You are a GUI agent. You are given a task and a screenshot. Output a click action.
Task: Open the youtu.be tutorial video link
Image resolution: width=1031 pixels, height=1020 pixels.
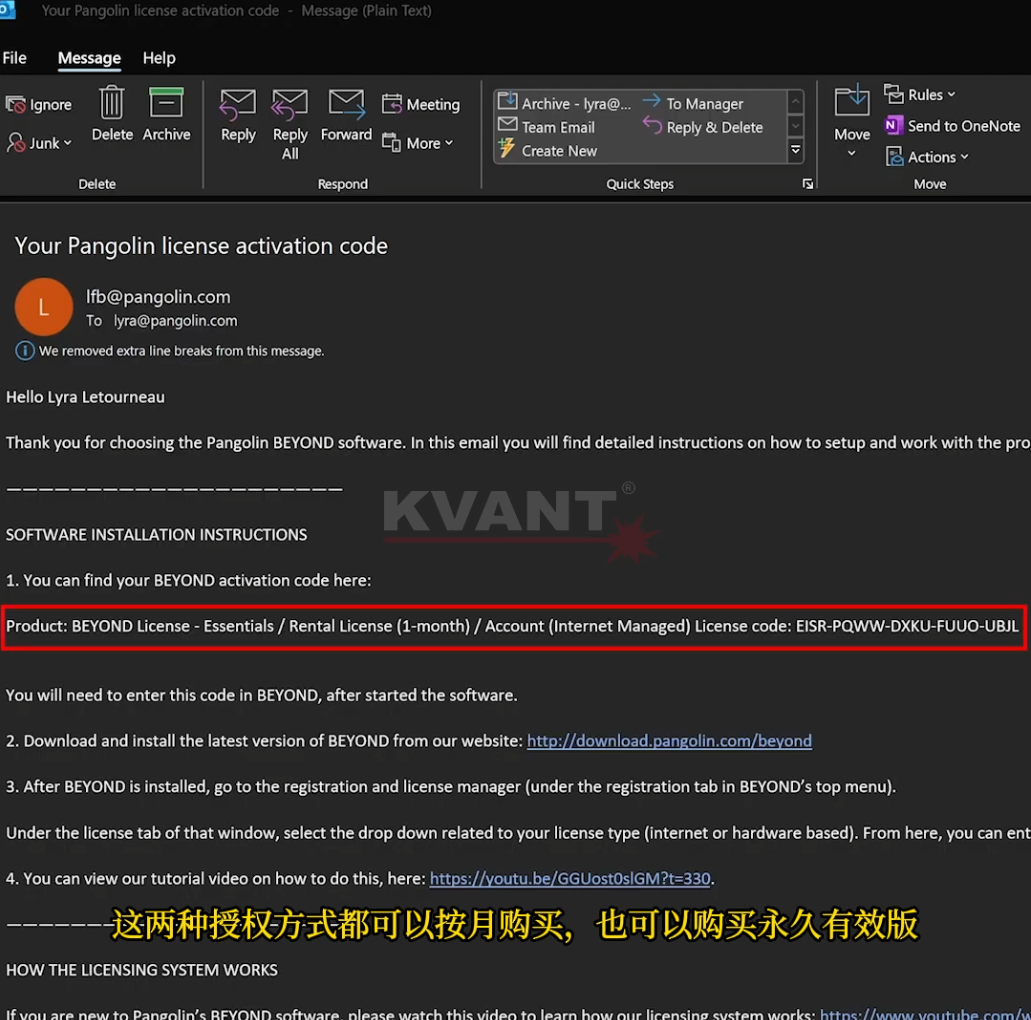pyautogui.click(x=570, y=879)
